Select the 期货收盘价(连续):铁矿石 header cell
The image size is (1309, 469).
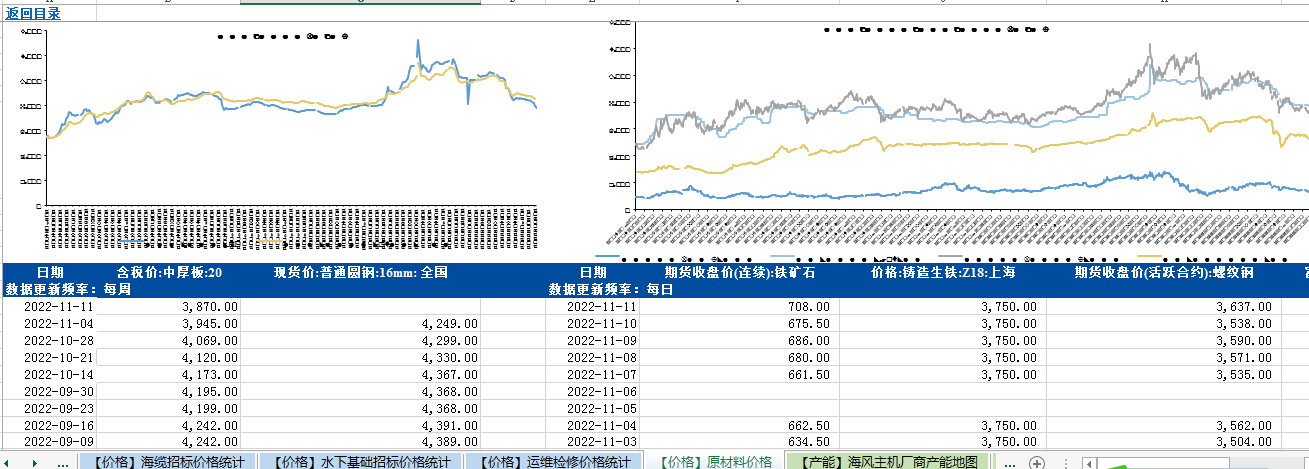[x=739, y=272]
